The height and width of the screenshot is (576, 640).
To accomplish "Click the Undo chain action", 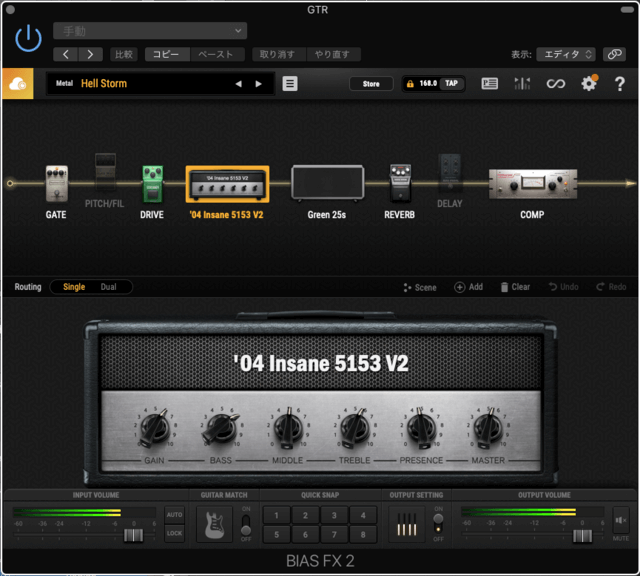I will (564, 287).
